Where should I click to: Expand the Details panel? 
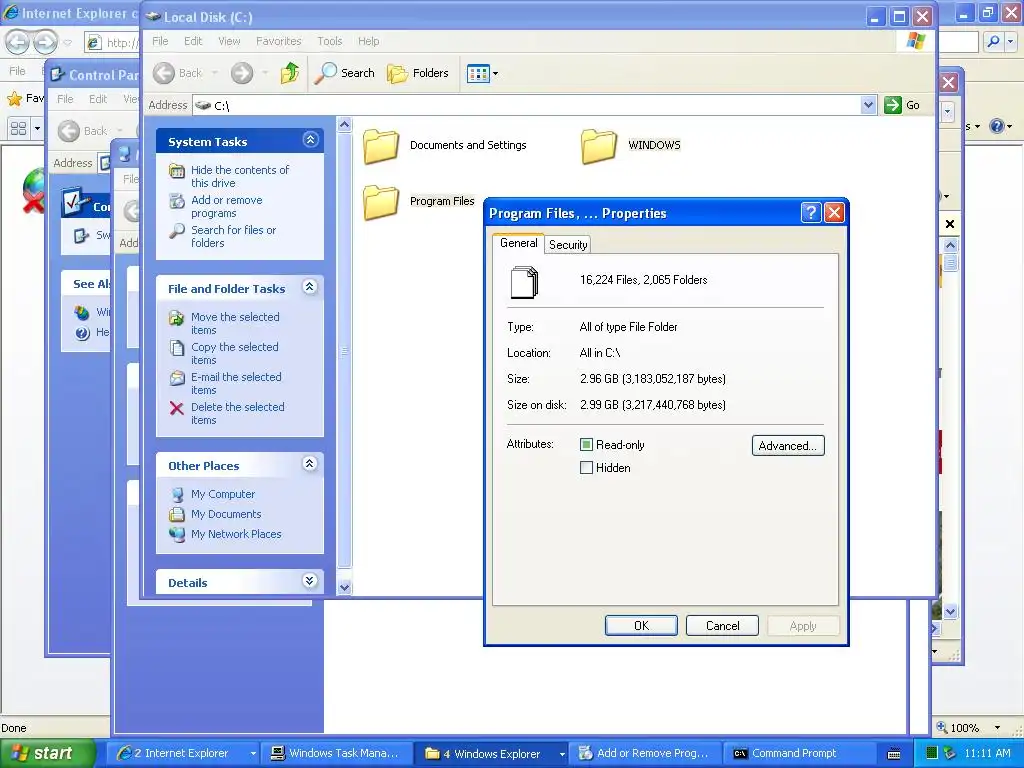coord(310,581)
